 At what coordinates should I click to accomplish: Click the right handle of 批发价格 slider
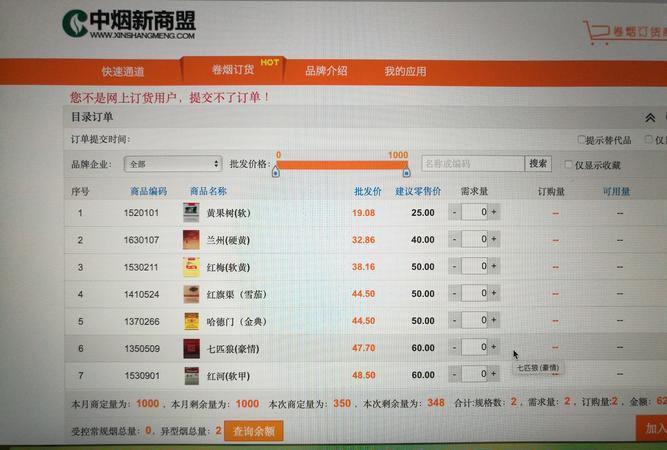406,172
